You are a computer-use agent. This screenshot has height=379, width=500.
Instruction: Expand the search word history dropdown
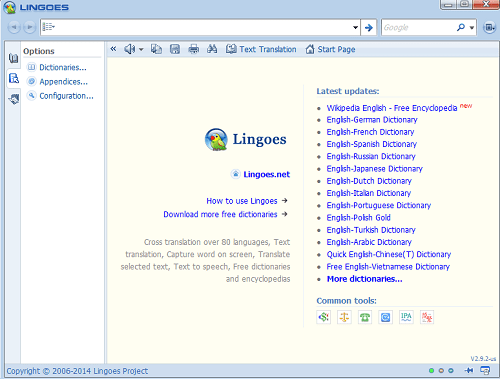pos(355,27)
